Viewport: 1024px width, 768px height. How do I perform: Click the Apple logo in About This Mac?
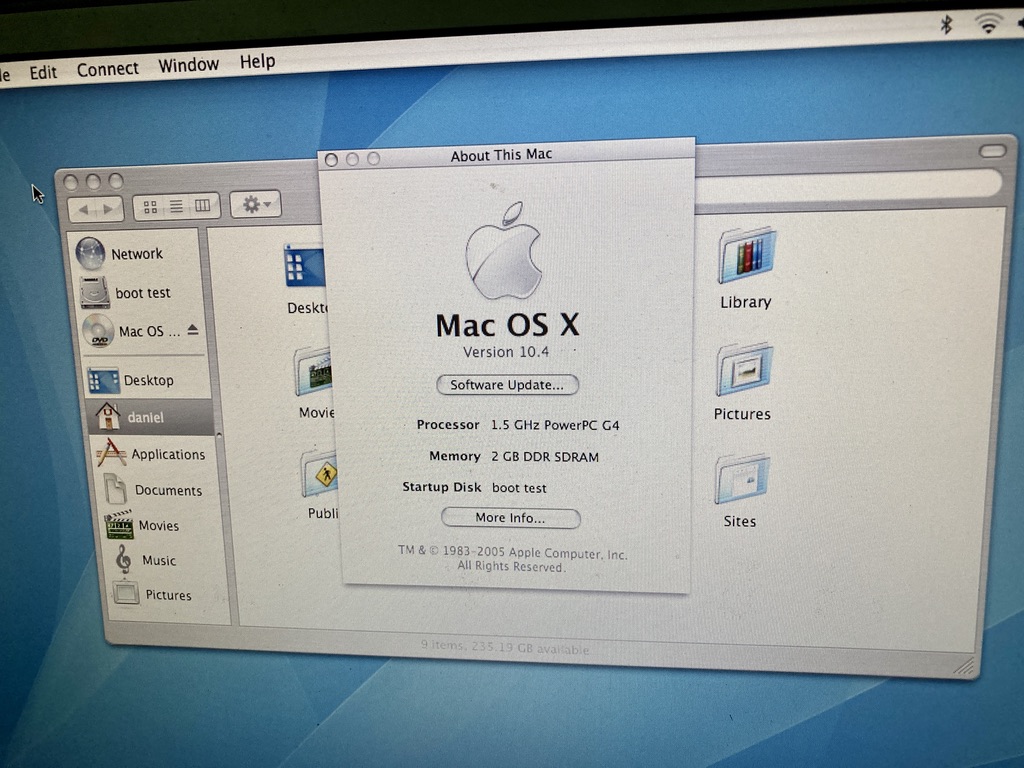[x=505, y=251]
